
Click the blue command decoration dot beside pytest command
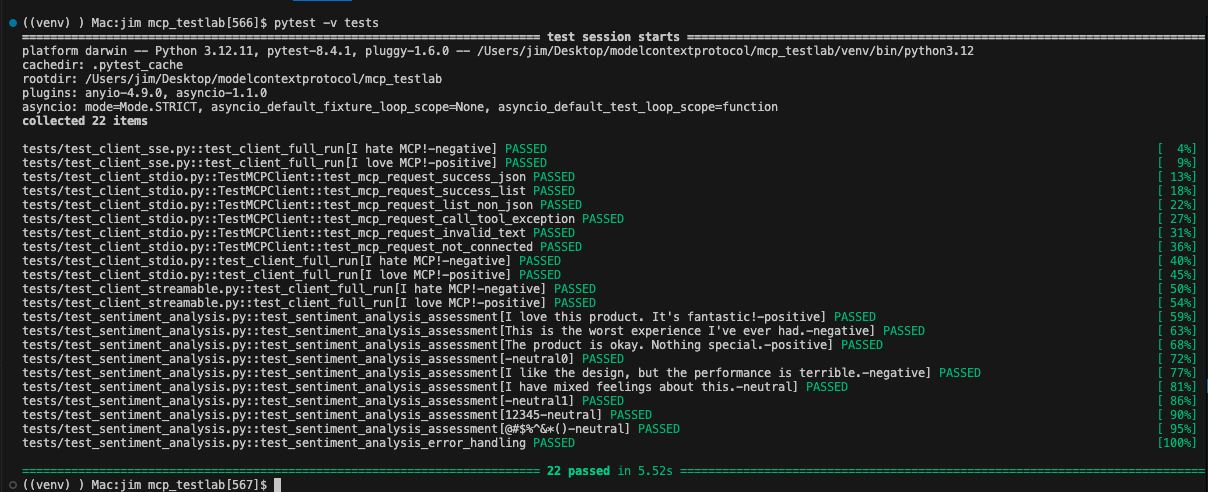click(x=9, y=23)
